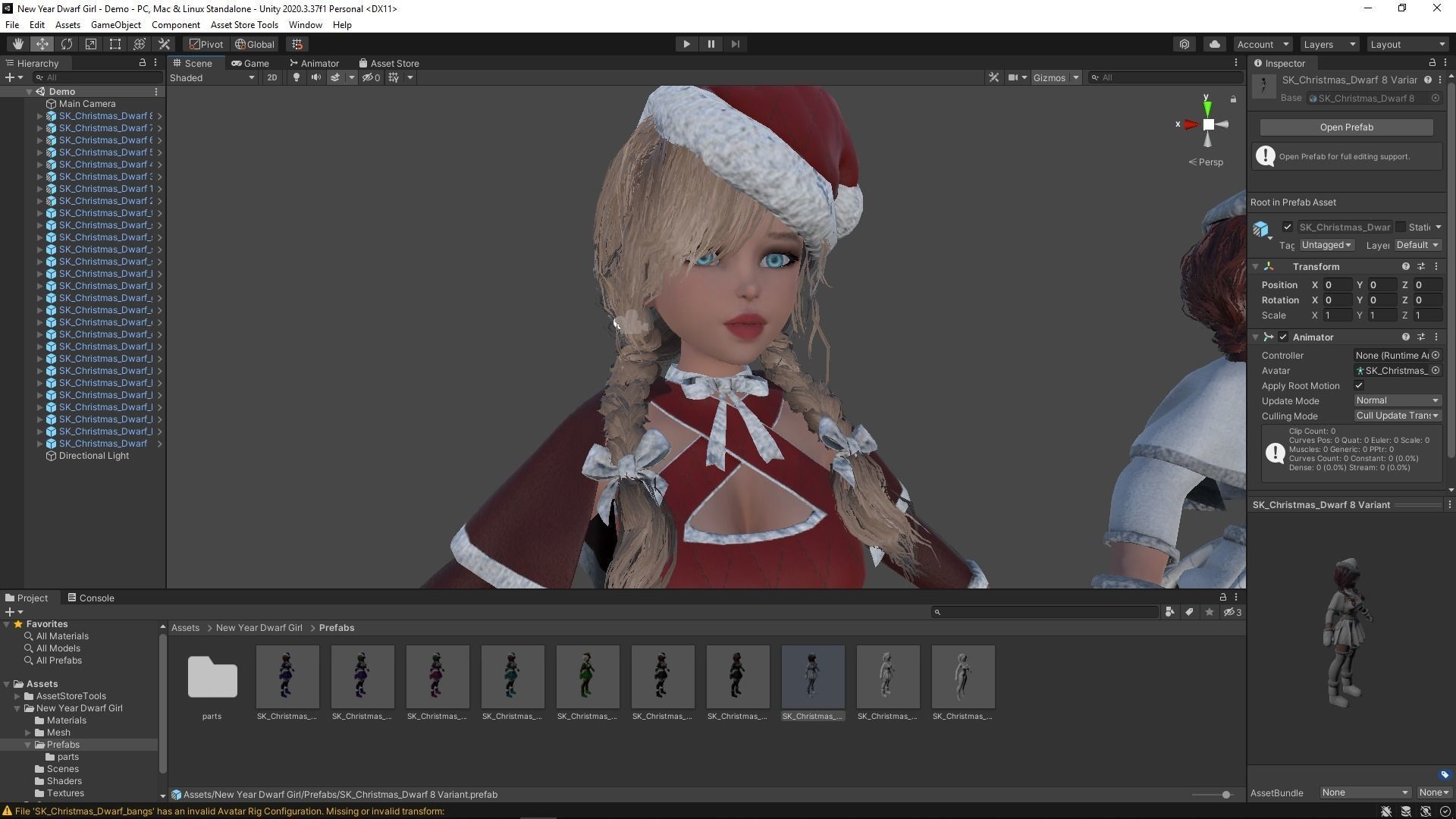1456x819 pixels.
Task: Open the parts folder thumbnail
Action: 212,677
